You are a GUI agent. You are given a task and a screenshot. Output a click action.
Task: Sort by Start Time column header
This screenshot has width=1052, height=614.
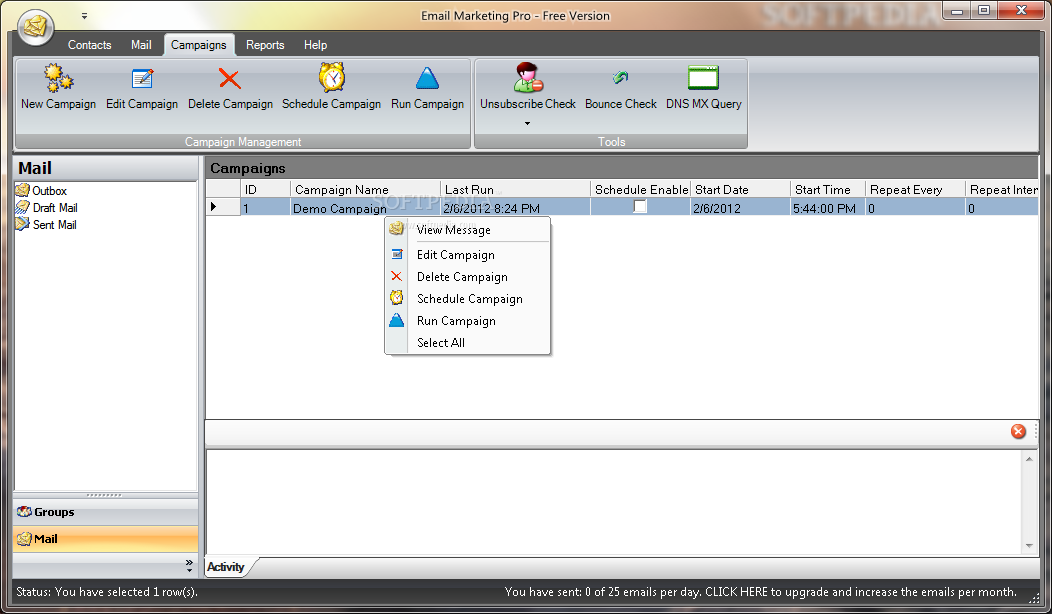click(x=828, y=190)
